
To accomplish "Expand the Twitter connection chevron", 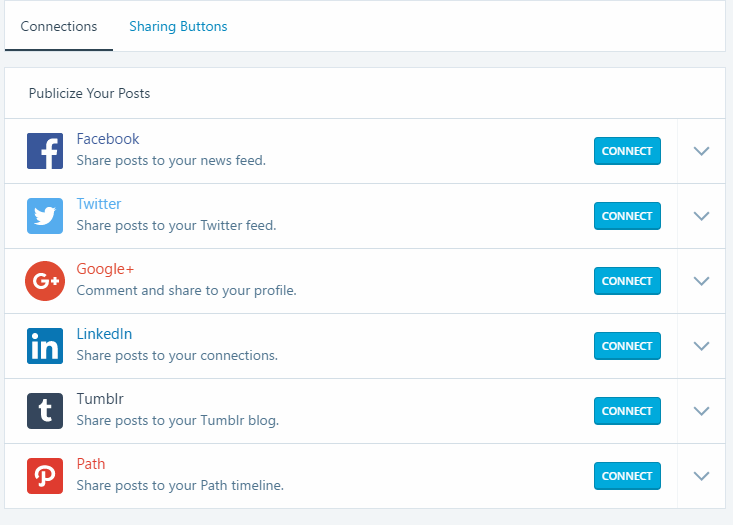I will [701, 216].
